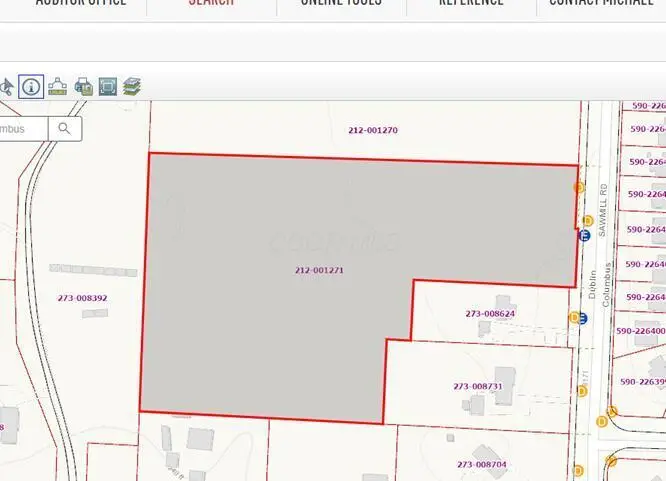Click the magnifier search button
The width and height of the screenshot is (666, 481).
[x=65, y=129]
